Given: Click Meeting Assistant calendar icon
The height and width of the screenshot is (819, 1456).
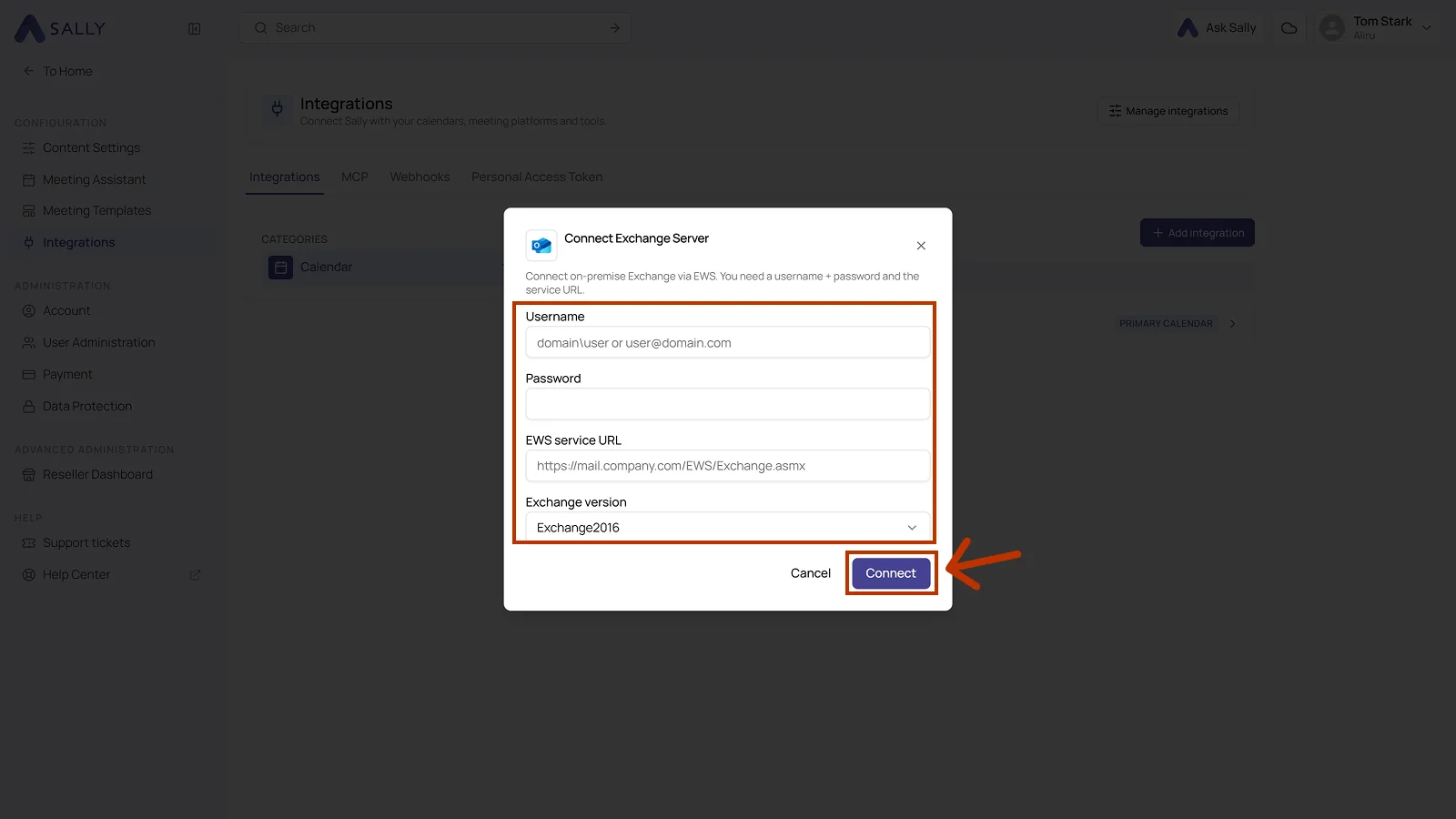Looking at the screenshot, I should [x=29, y=179].
